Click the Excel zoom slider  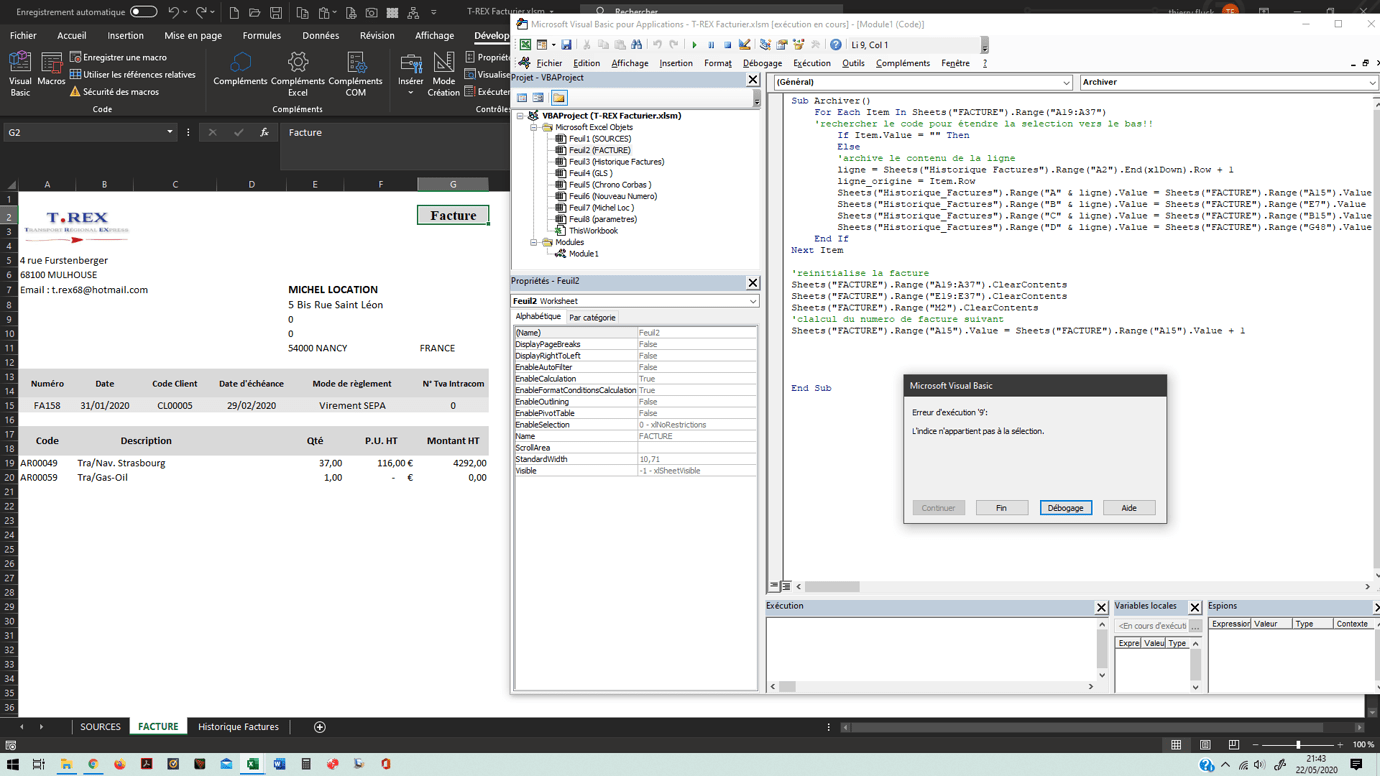[x=1298, y=745]
